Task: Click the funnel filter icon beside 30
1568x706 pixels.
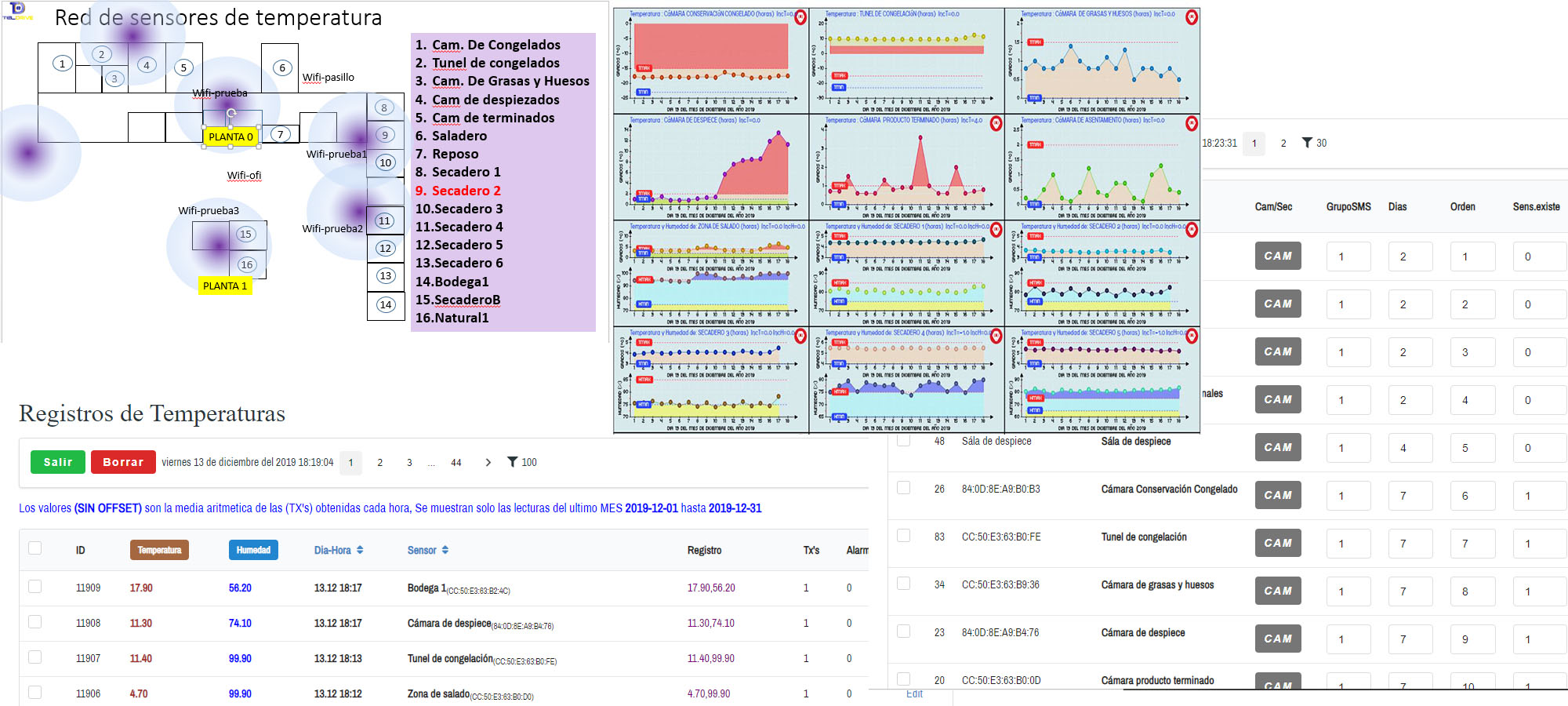Action: (x=1307, y=143)
